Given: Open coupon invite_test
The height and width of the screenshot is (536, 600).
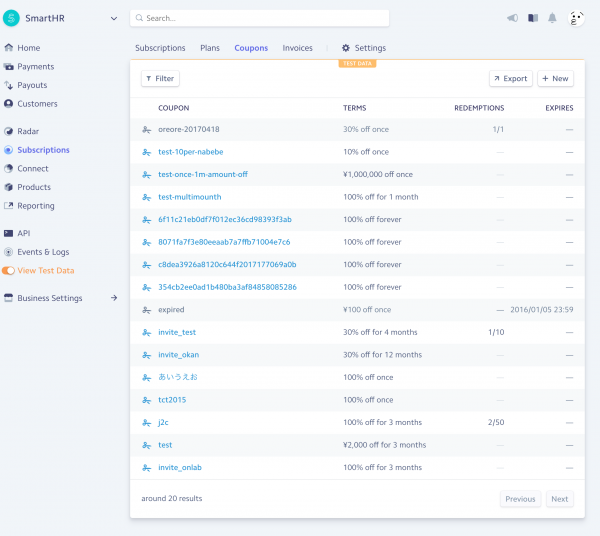Looking at the screenshot, I should [x=177, y=332].
